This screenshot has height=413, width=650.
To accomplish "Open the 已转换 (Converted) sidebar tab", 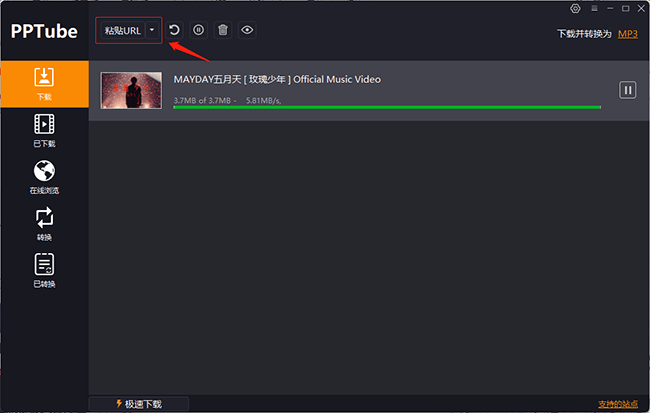I will [x=44, y=271].
